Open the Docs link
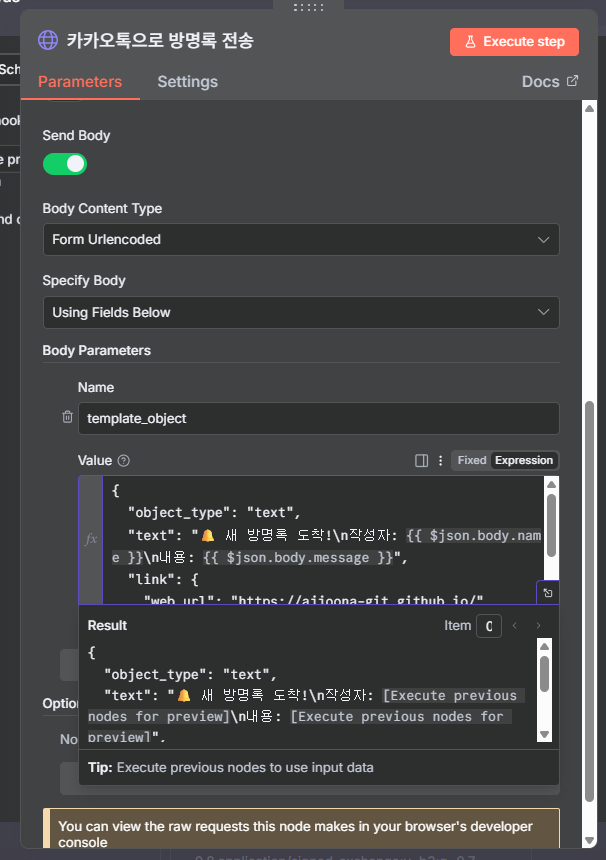The image size is (606, 860). [x=549, y=82]
